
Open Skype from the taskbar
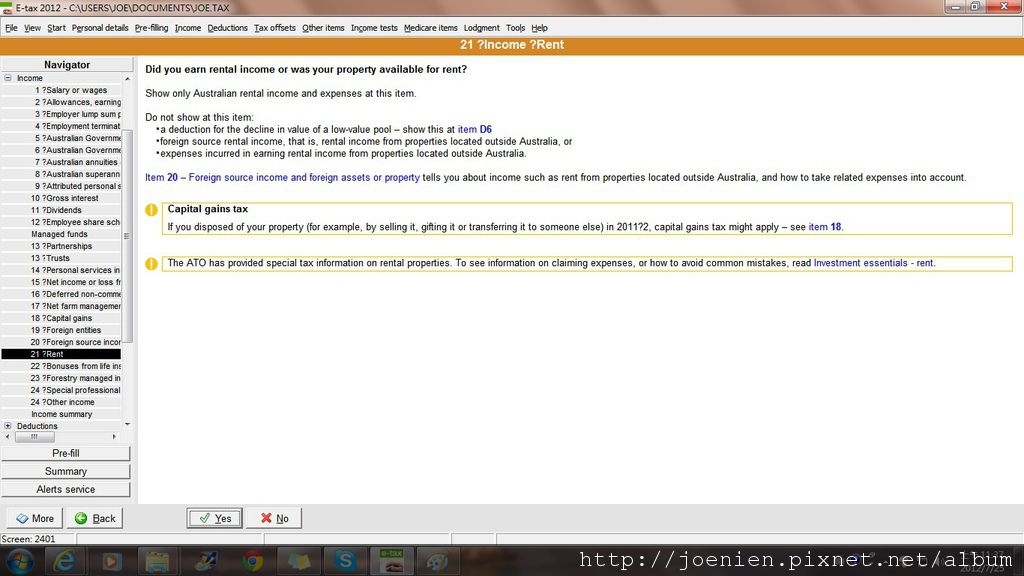pyautogui.click(x=345, y=560)
